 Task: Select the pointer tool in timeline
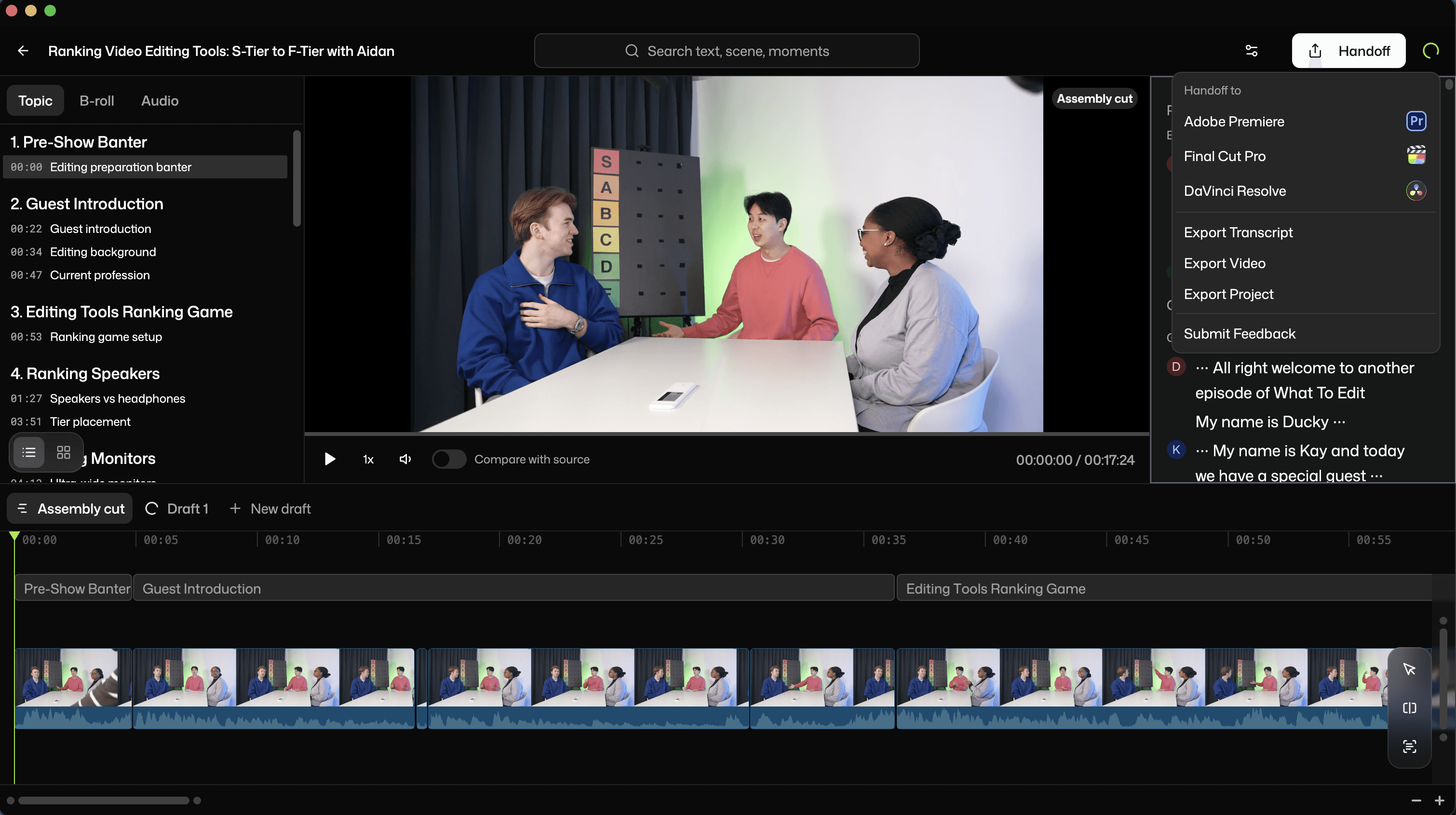(x=1409, y=669)
